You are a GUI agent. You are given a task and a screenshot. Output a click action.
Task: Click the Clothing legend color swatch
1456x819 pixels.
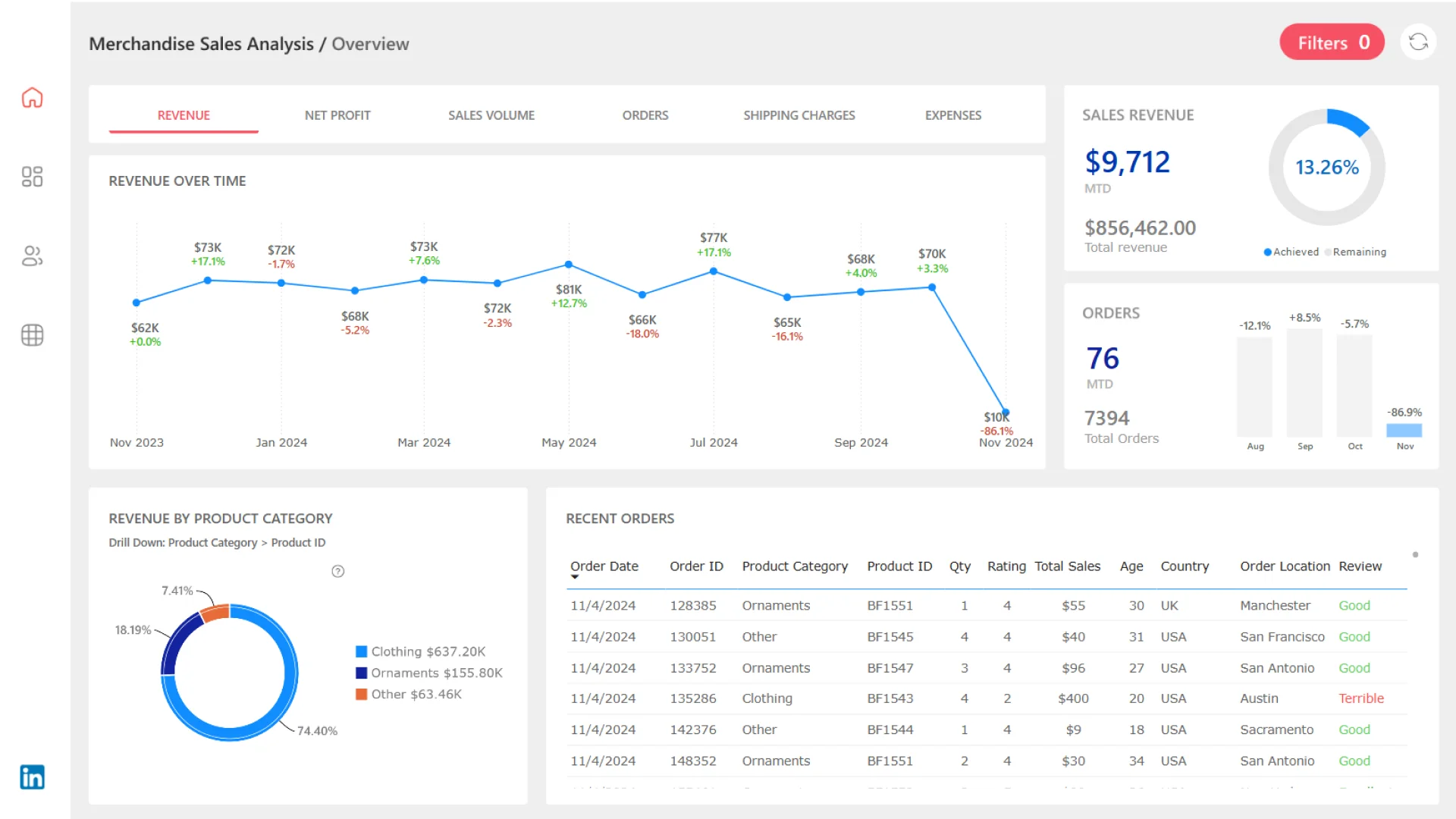point(362,651)
